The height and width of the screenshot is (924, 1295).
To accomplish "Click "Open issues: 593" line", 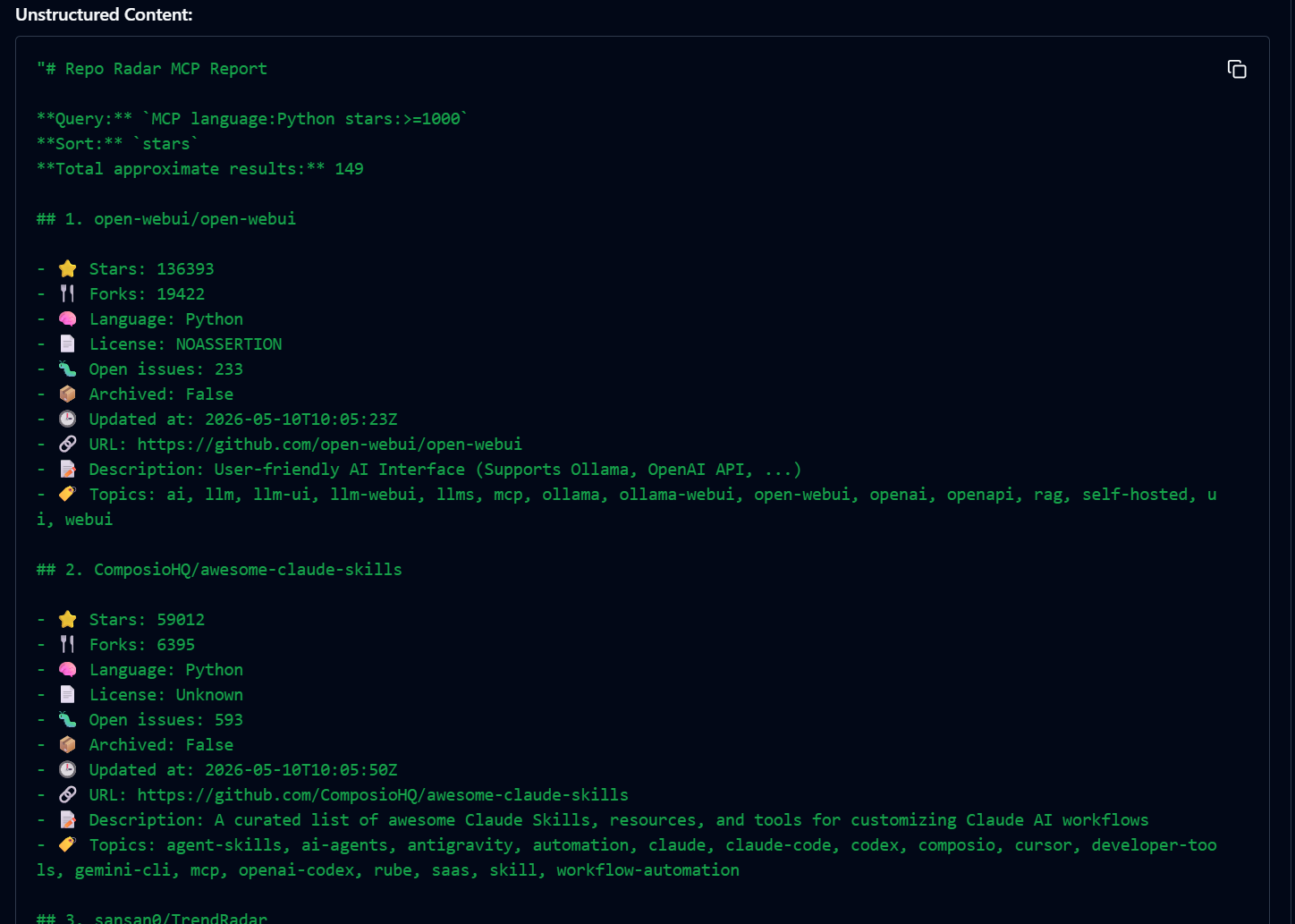I will (x=140, y=720).
